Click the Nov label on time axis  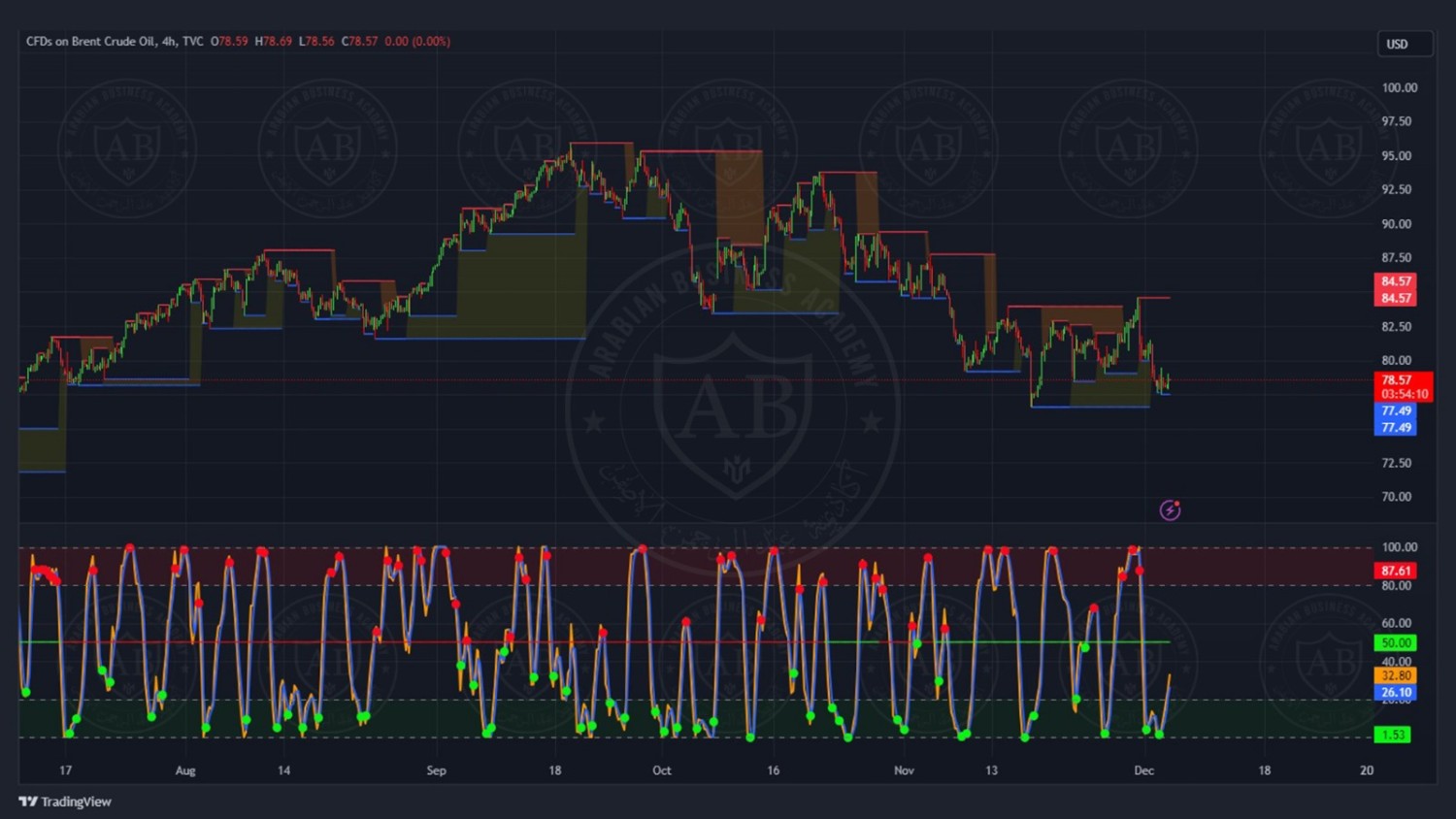click(904, 770)
